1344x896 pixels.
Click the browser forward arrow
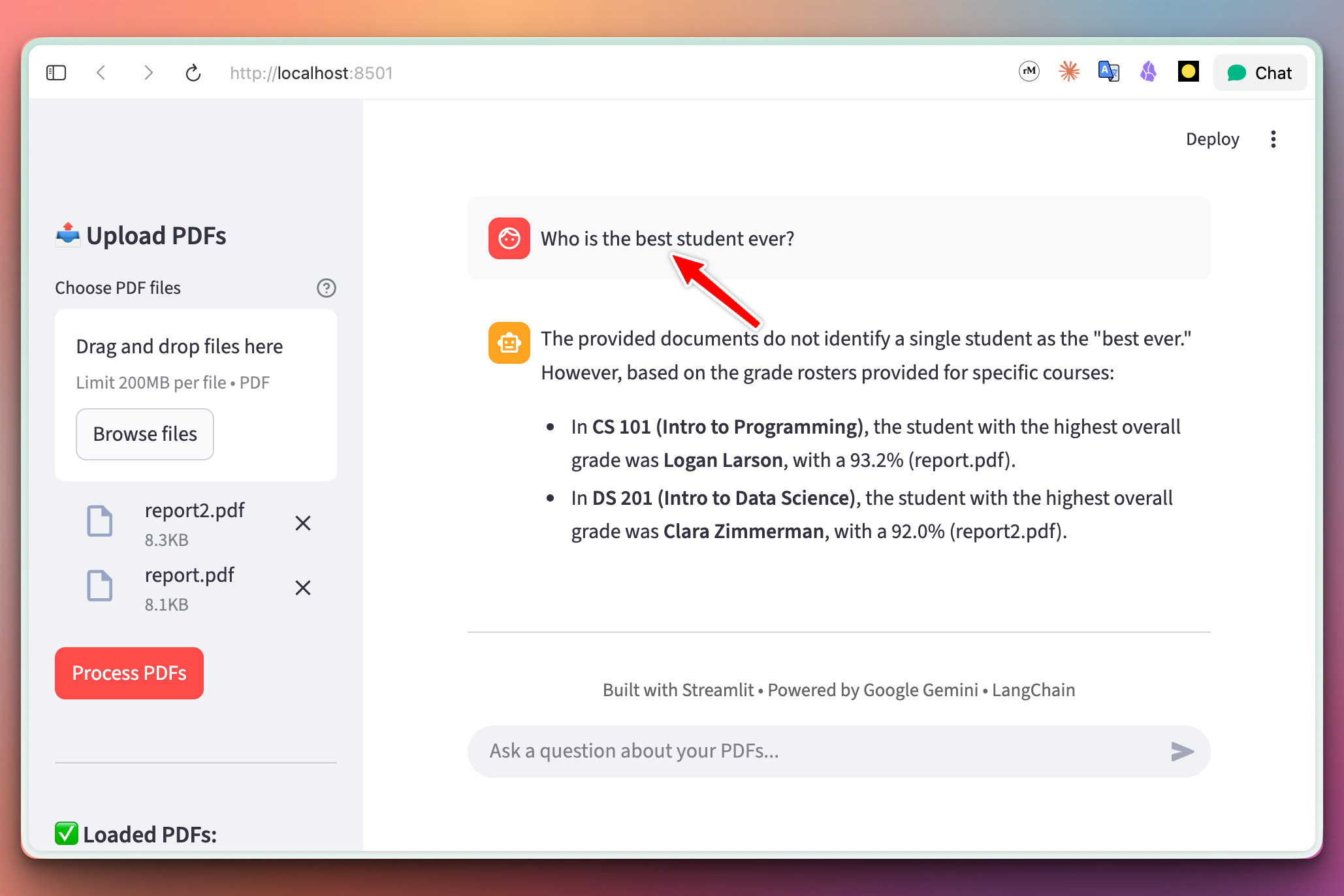coord(148,72)
